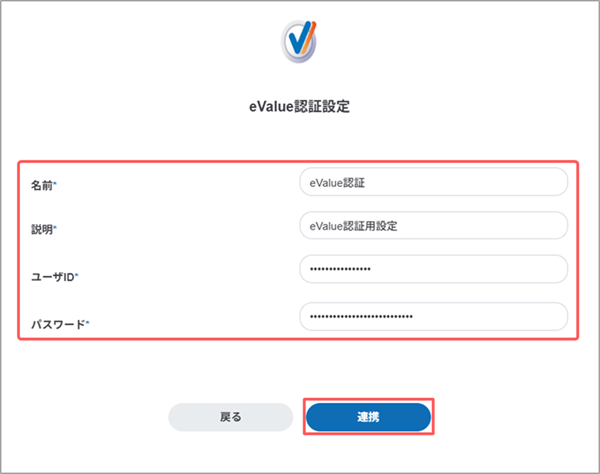
Task: Focus the 説明 input field
Action: (434, 225)
